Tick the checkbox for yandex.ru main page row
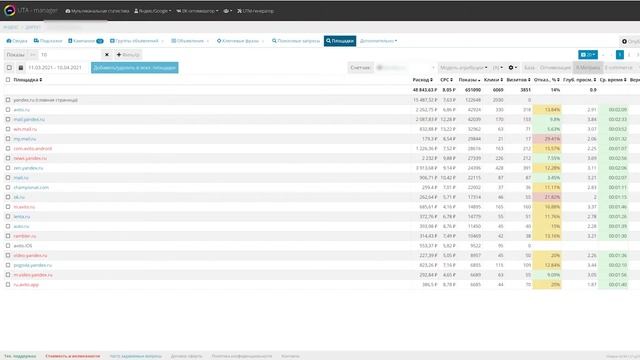The width and height of the screenshot is (640, 360). click(x=8, y=100)
